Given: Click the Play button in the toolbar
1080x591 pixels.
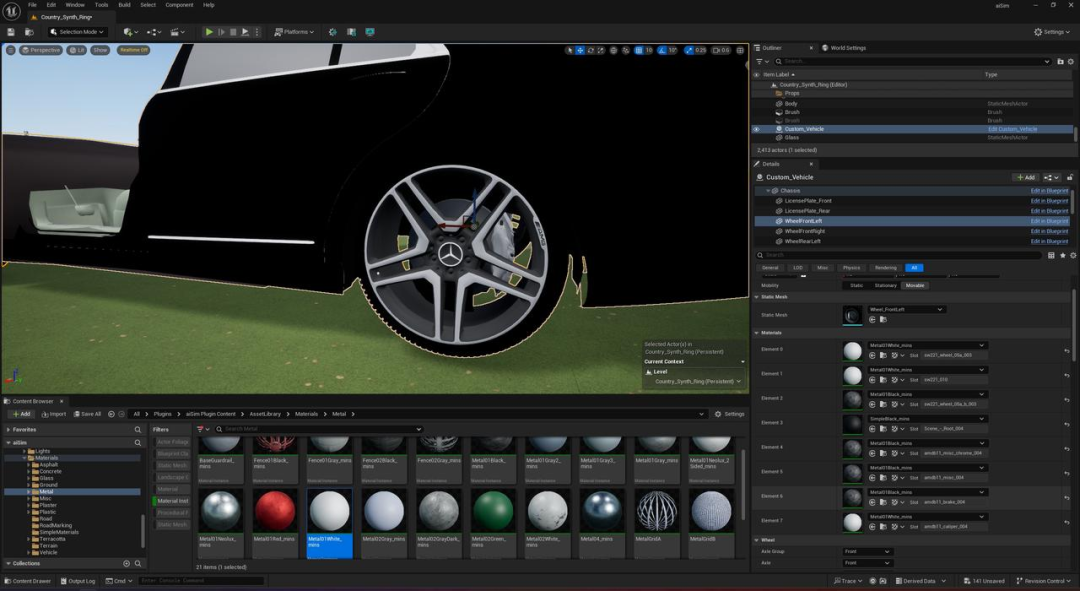Looking at the screenshot, I should tap(209, 32).
